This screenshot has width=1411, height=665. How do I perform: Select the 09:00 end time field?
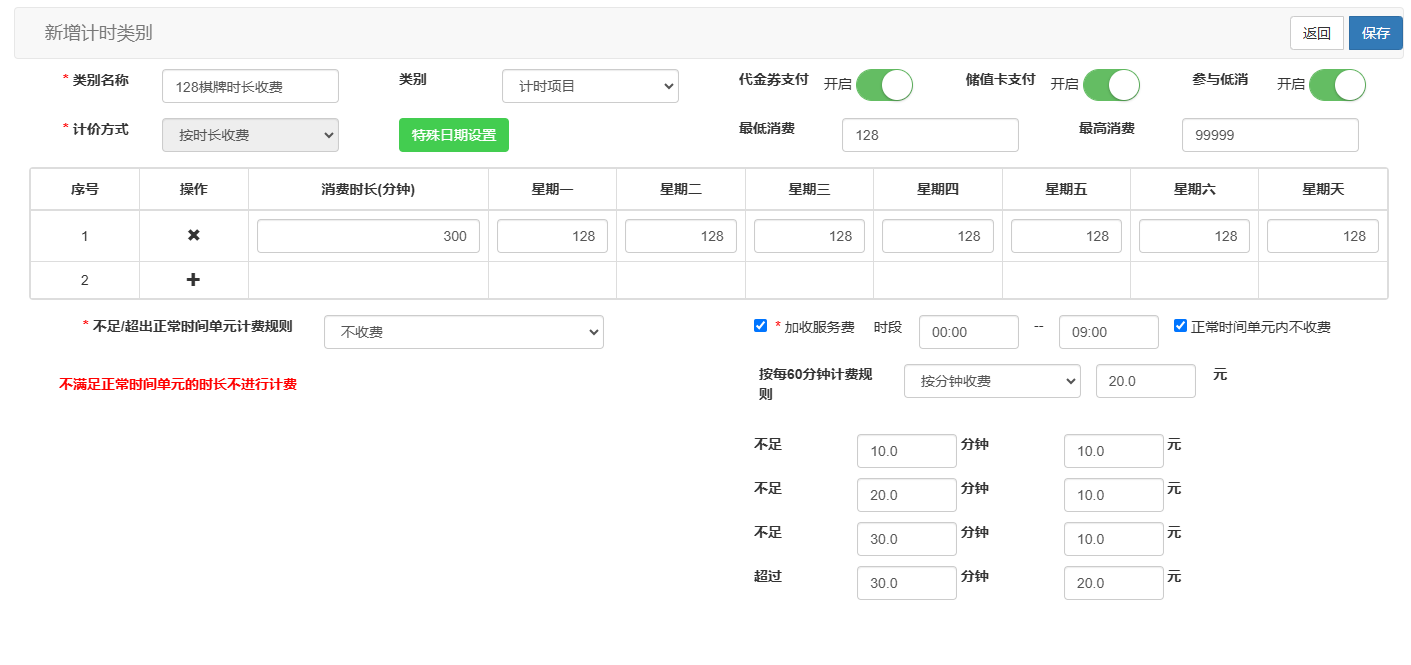click(x=1108, y=332)
